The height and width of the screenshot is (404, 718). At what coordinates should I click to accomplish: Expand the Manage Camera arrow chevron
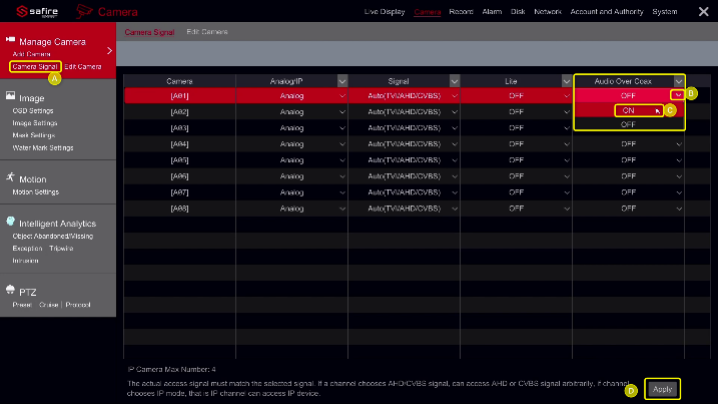tap(111, 46)
